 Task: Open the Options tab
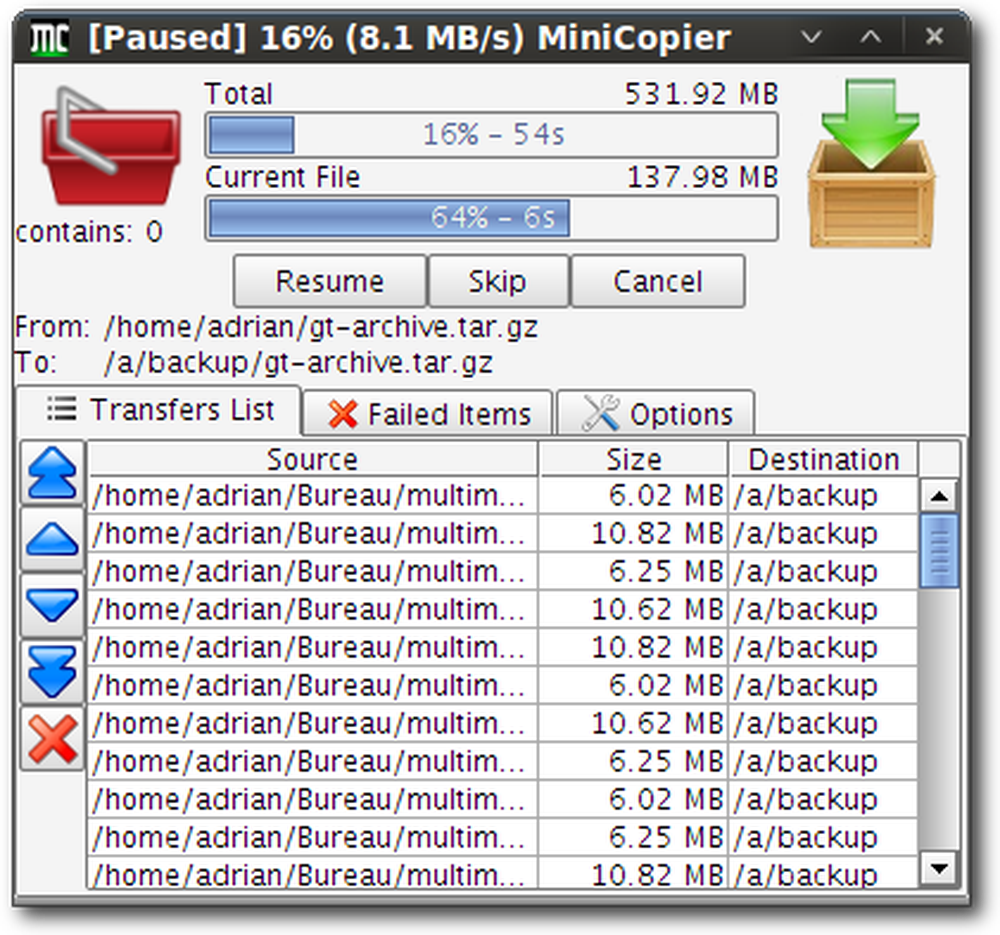(x=656, y=414)
